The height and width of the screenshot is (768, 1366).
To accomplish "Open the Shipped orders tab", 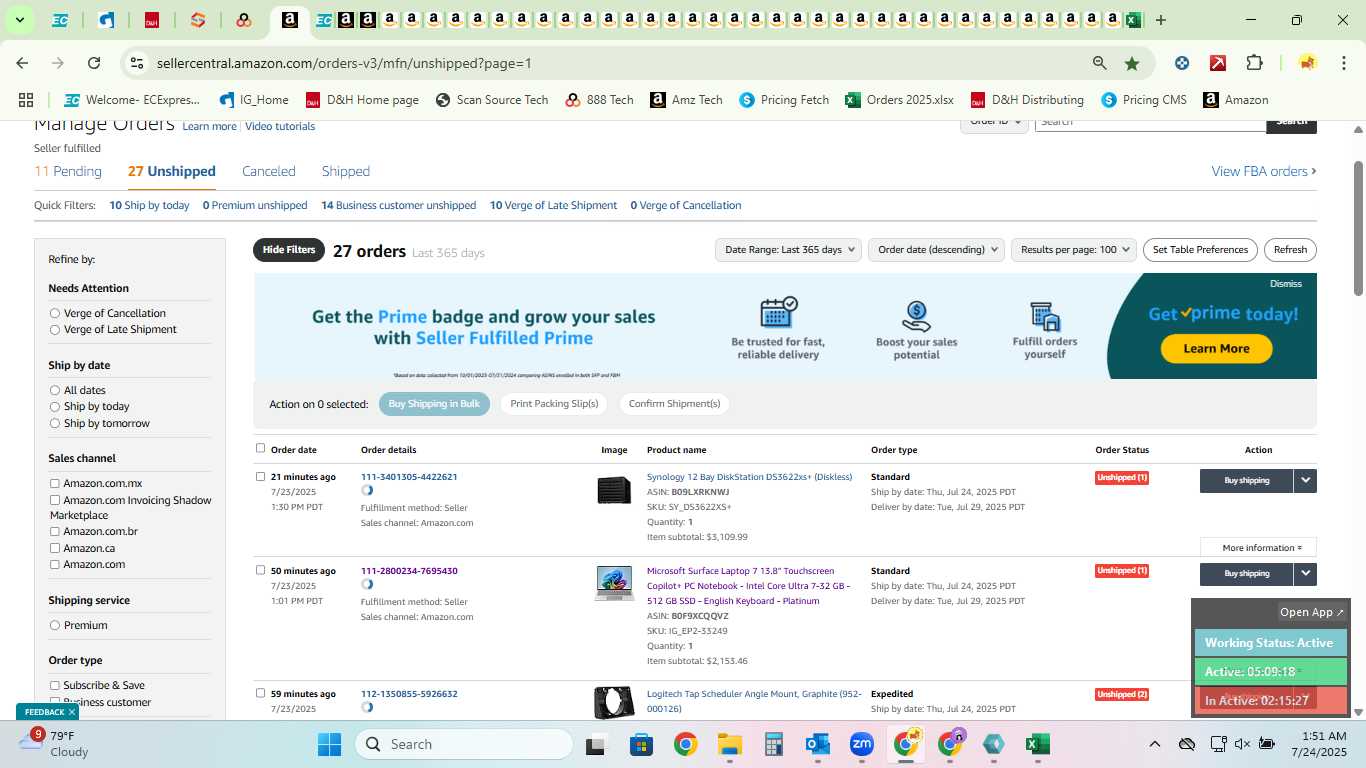I will click(x=346, y=171).
